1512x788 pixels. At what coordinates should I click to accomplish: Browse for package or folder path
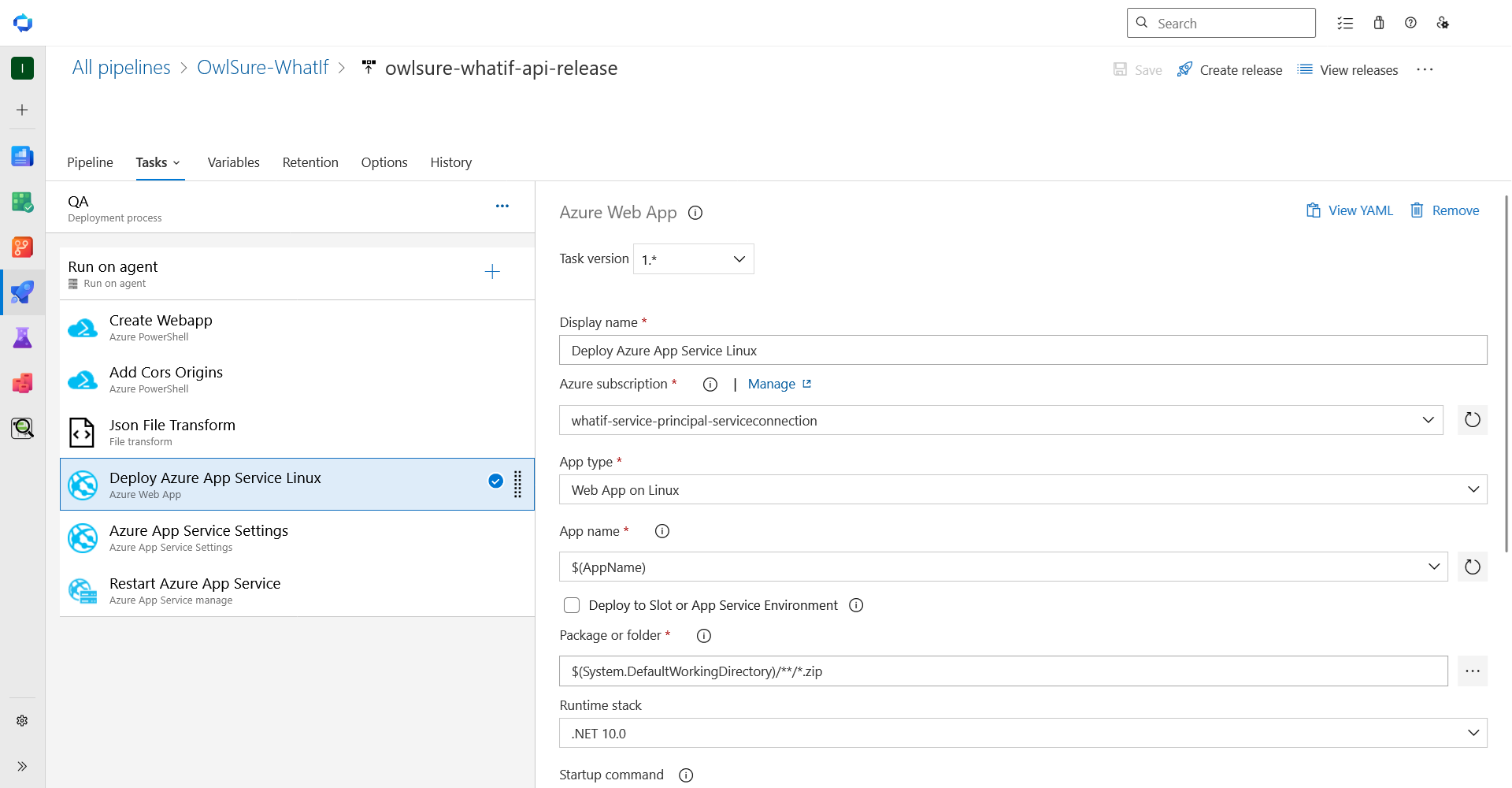1473,671
